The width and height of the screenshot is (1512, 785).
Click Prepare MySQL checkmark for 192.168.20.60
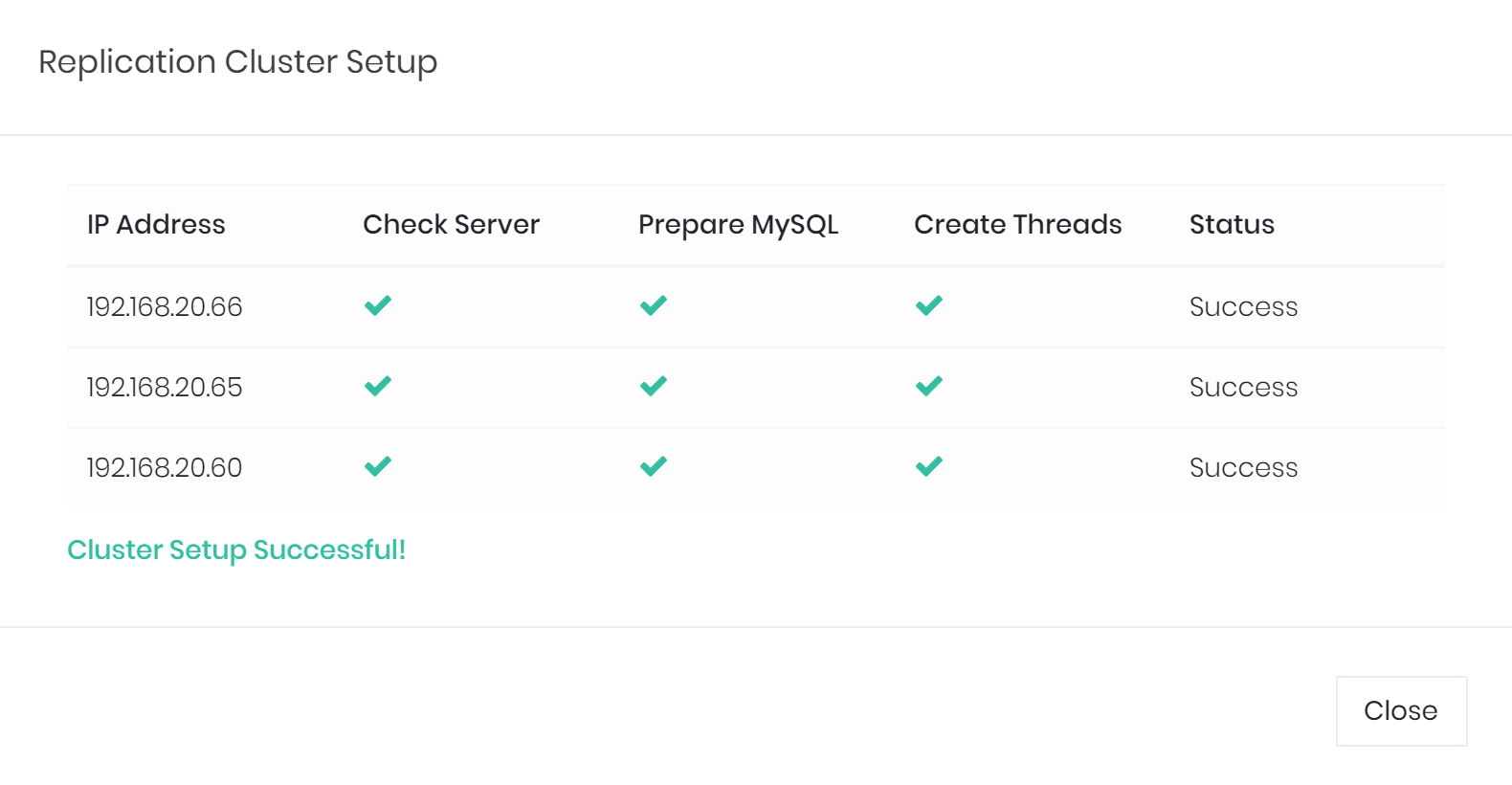click(x=654, y=467)
